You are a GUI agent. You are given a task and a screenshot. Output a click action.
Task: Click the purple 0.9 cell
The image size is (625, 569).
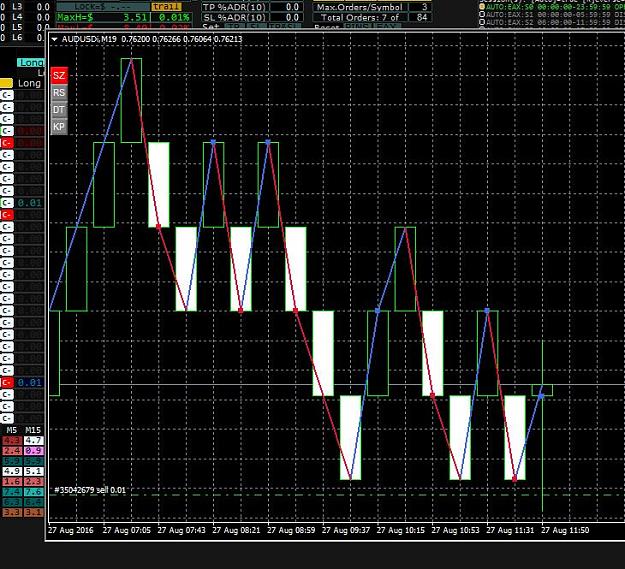tap(33, 451)
